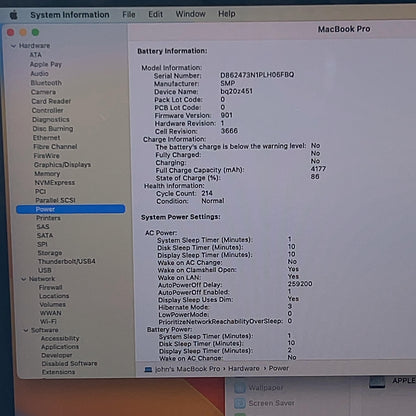Select Bluetooth in the sidebar

click(x=46, y=83)
